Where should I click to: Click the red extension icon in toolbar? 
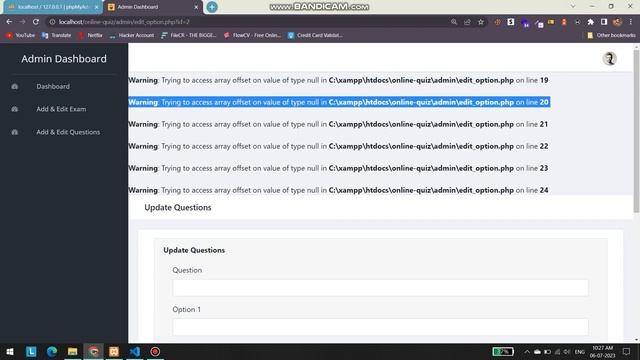564,22
